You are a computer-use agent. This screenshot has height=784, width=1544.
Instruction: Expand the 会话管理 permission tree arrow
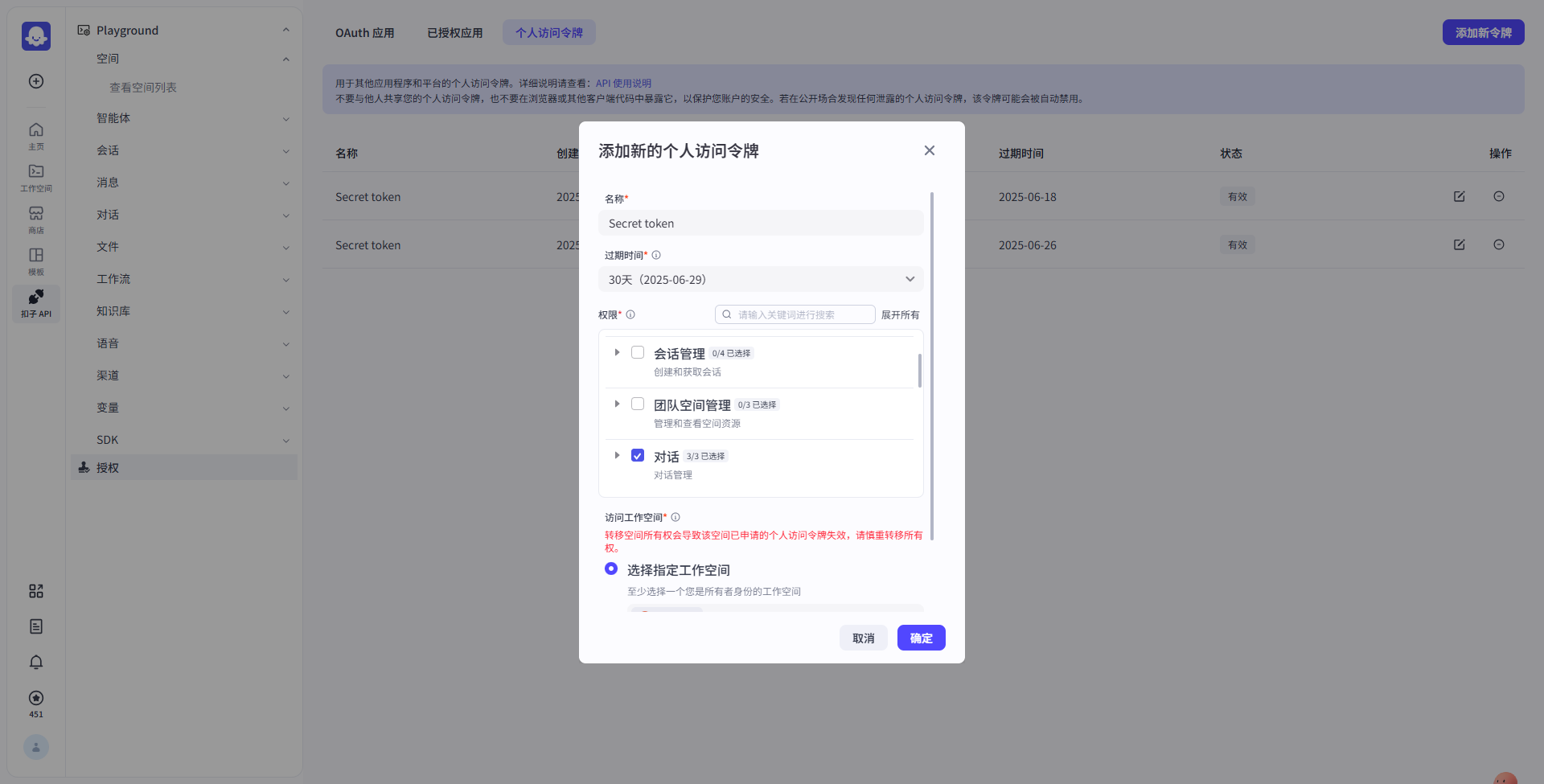pos(617,353)
